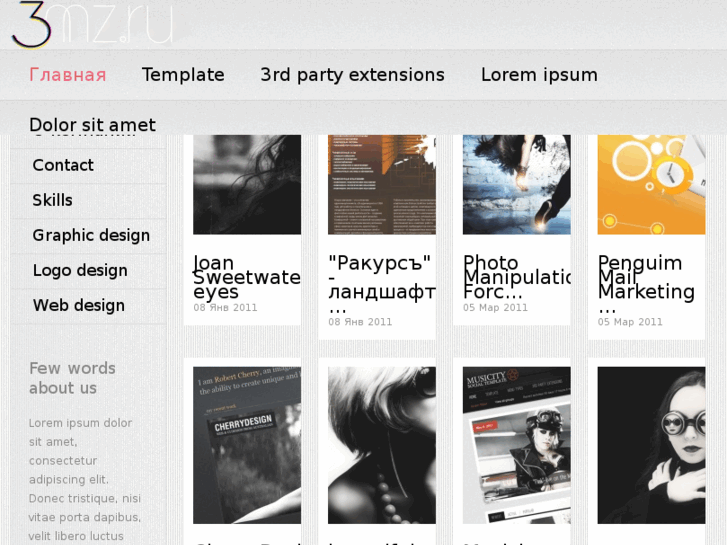Click the Photo Manipulation Forc... title
Screen dimensions: 727x545
pyautogui.click(x=517, y=277)
